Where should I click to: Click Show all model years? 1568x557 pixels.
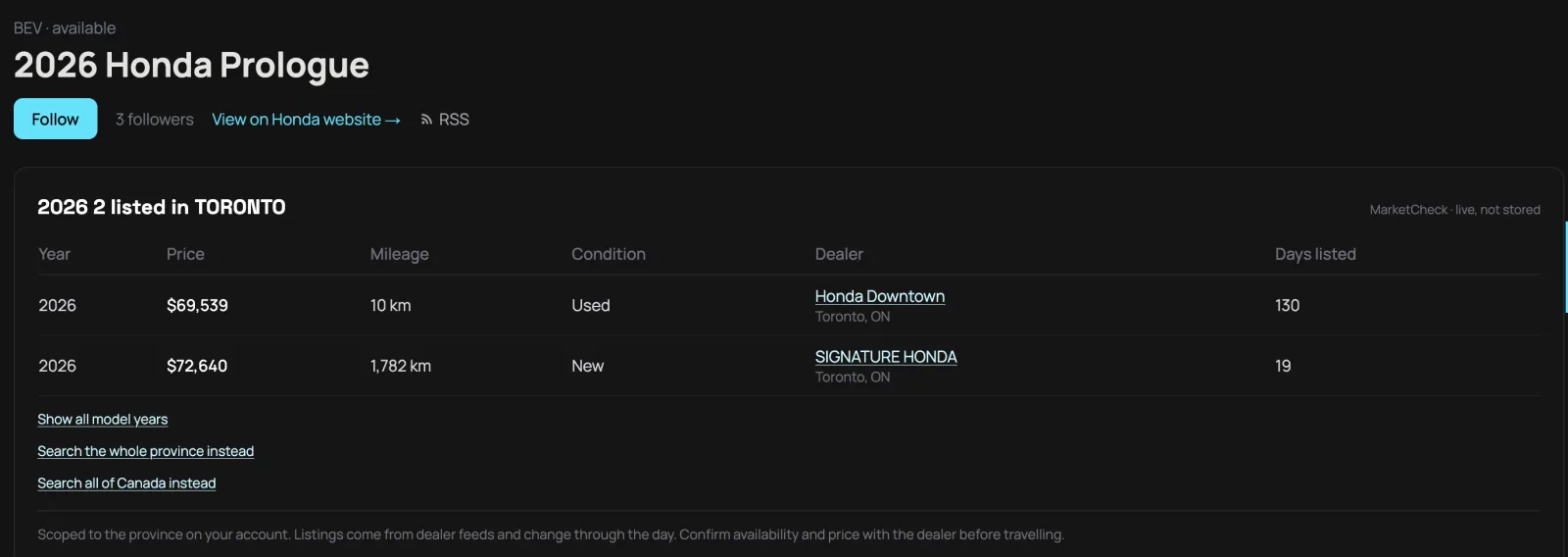[x=103, y=420]
